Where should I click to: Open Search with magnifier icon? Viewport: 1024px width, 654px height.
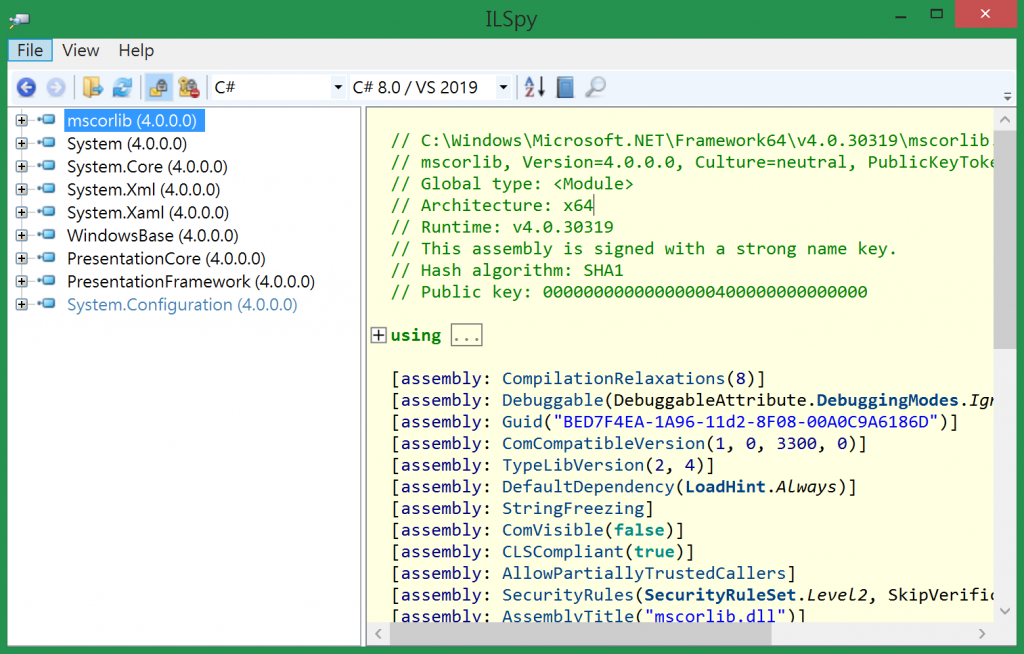[x=595, y=87]
